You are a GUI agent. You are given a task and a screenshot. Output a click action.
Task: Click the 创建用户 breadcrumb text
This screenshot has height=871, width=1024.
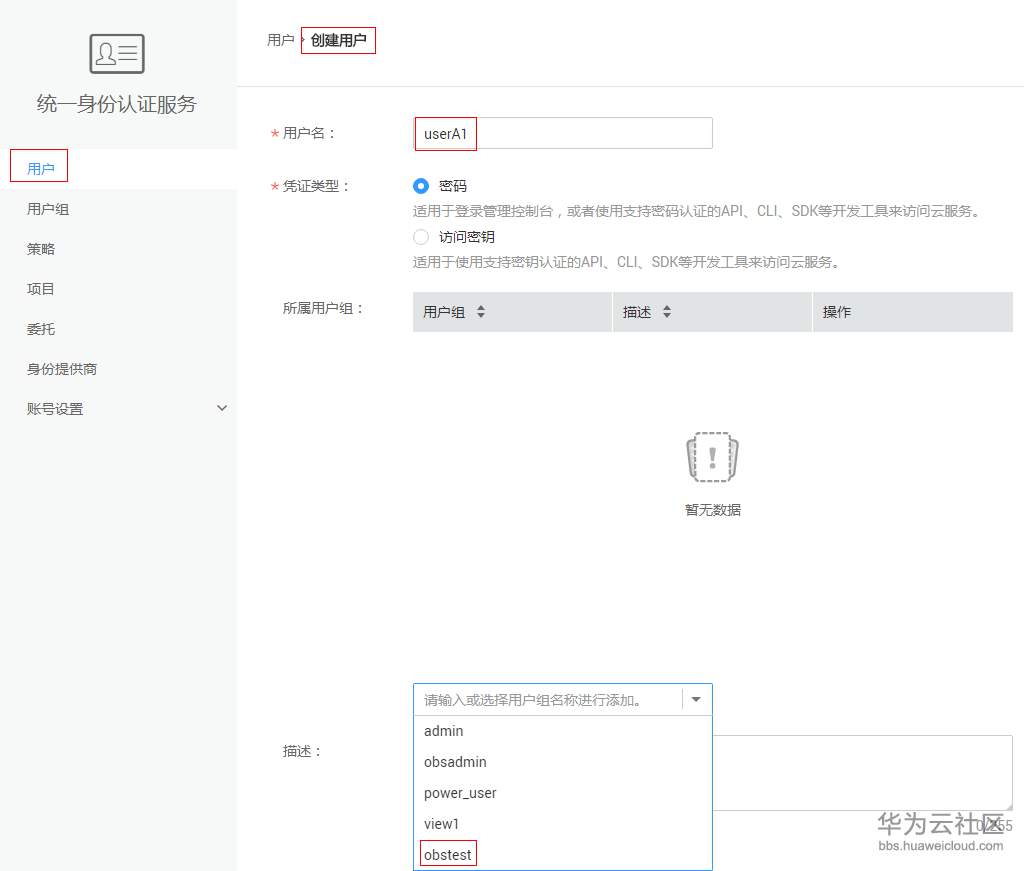coord(338,40)
